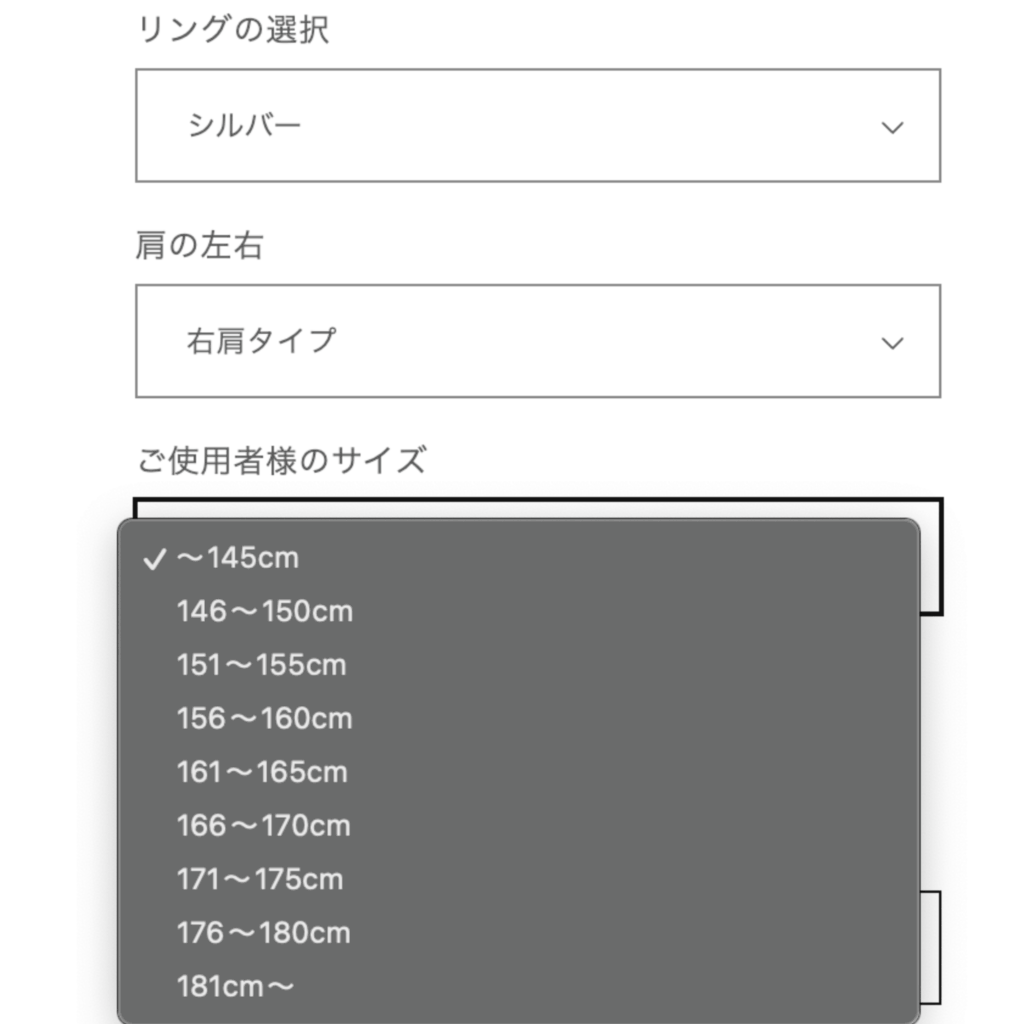
Task: Choose 171～175cm from the size list
Action: pos(519,880)
